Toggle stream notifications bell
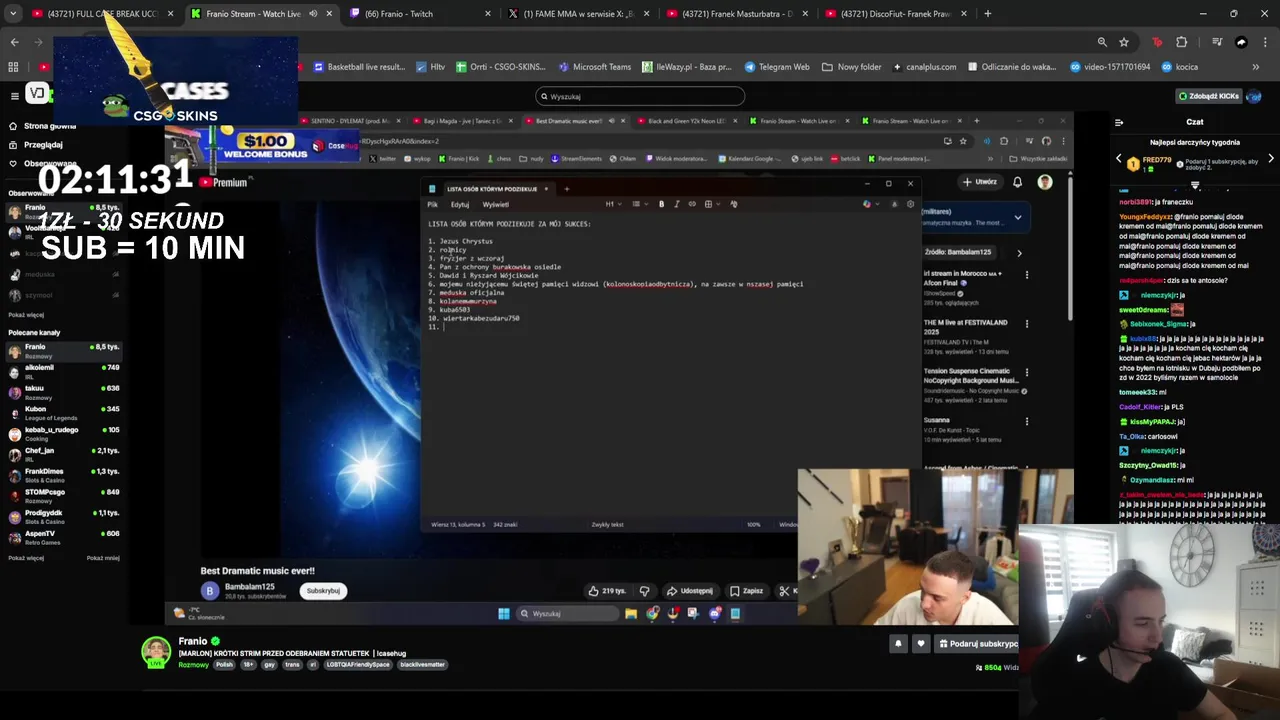 pyautogui.click(x=898, y=644)
